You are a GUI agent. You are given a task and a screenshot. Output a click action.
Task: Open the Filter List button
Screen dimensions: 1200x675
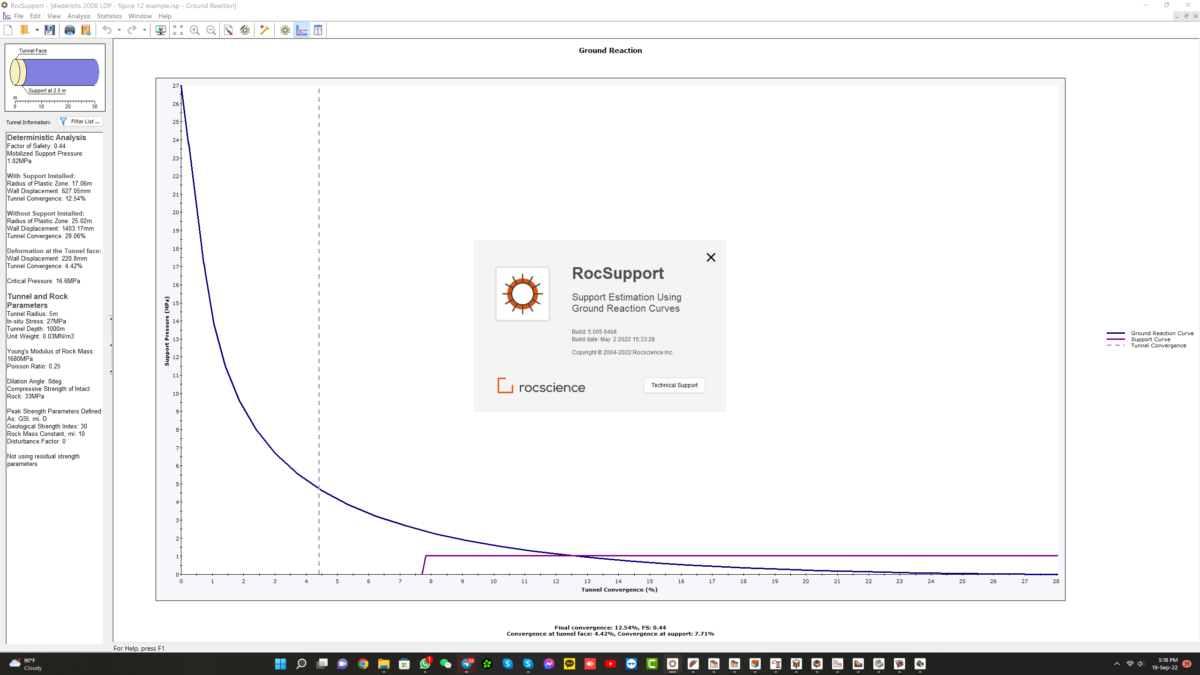80,121
